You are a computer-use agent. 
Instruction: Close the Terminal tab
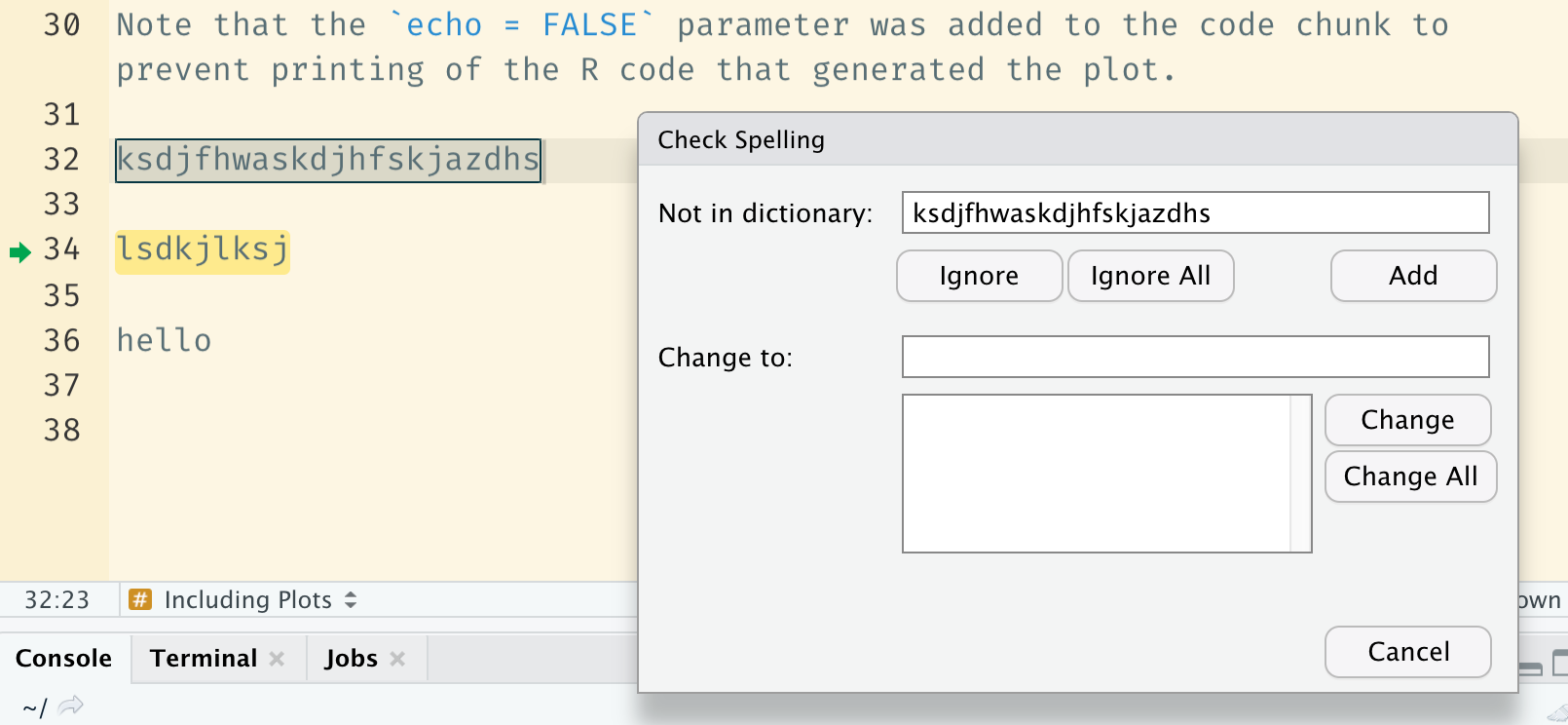(277, 659)
